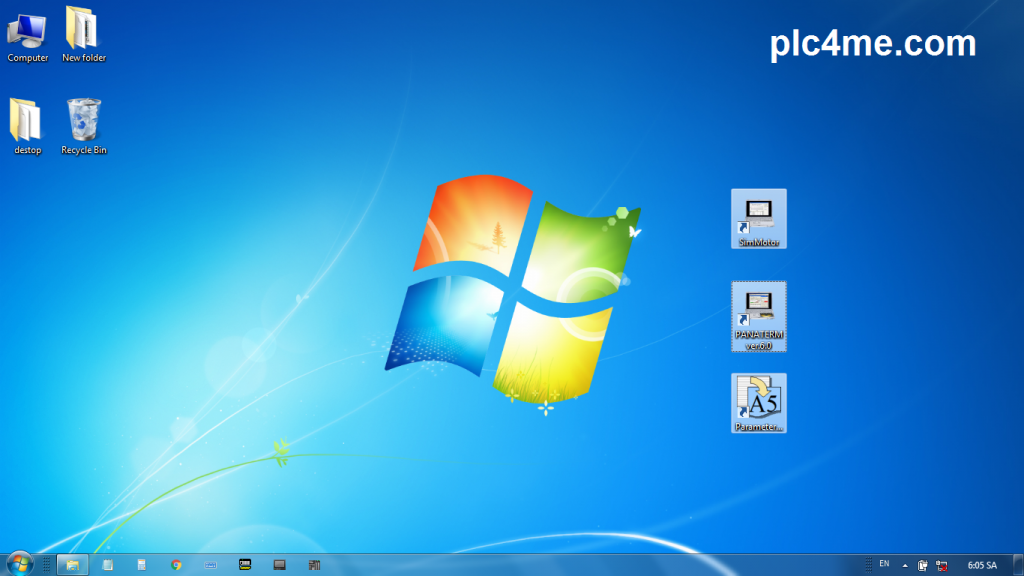The image size is (1024, 576).
Task: Click the Show desktop button strip
Action: tap(1019, 565)
